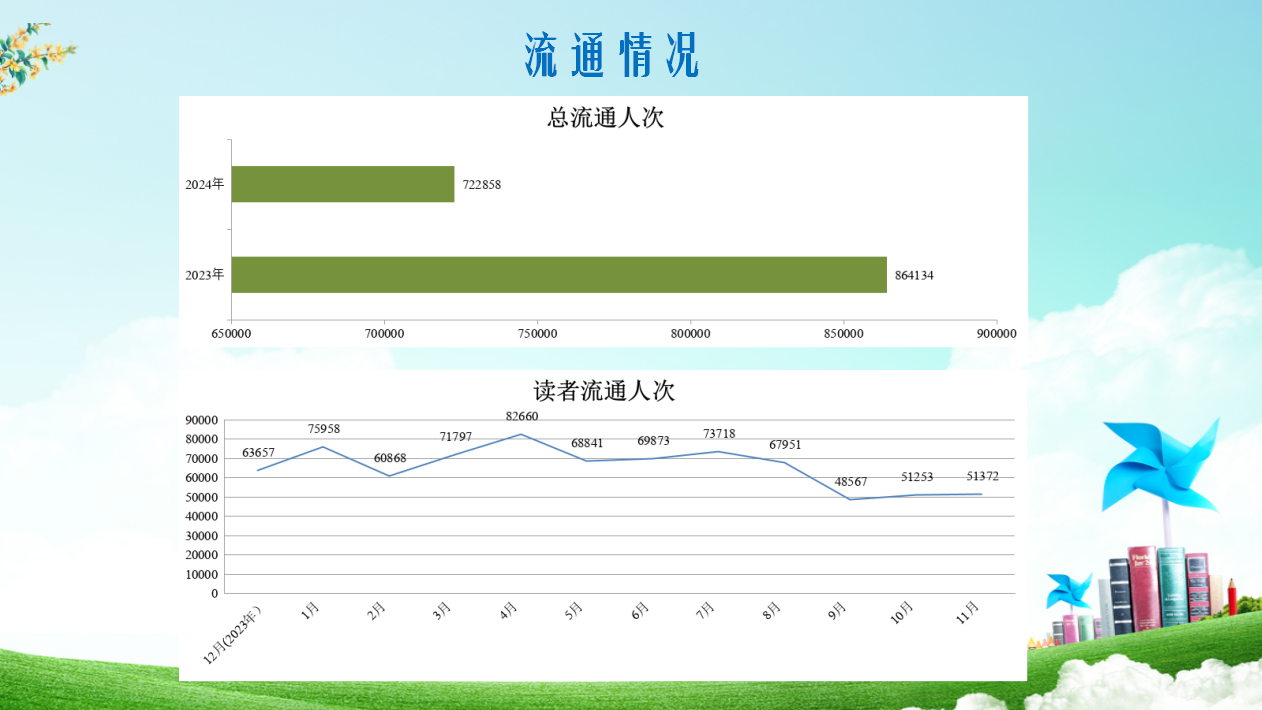The width and height of the screenshot is (1262, 710).
Task: Click the 69873 data label
Action: 653,441
